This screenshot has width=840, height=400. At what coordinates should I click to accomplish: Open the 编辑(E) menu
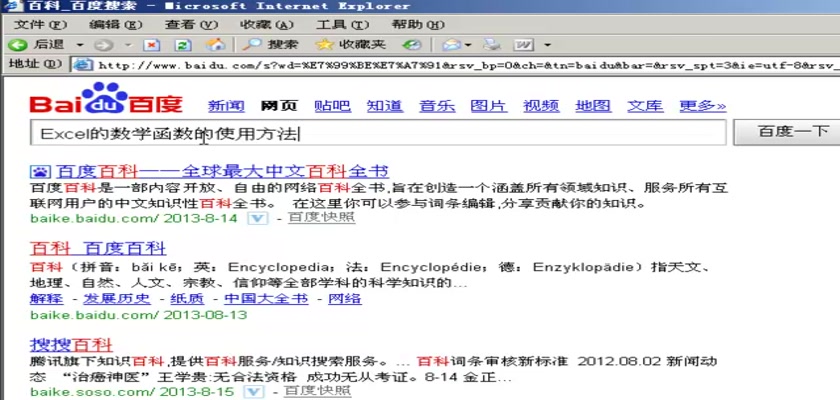[116, 25]
